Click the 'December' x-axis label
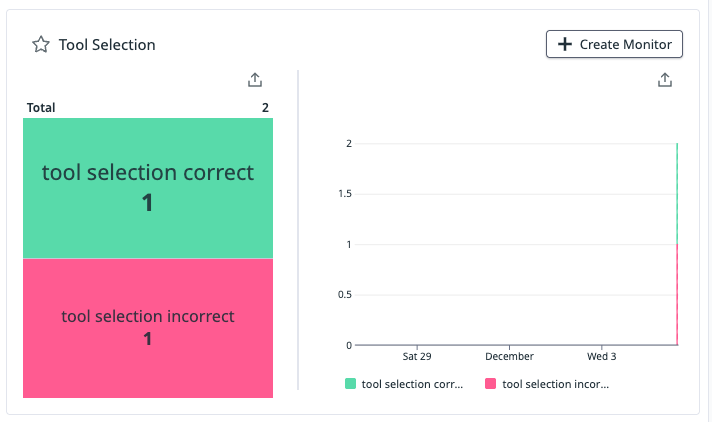This screenshot has width=712, height=422. [509, 356]
